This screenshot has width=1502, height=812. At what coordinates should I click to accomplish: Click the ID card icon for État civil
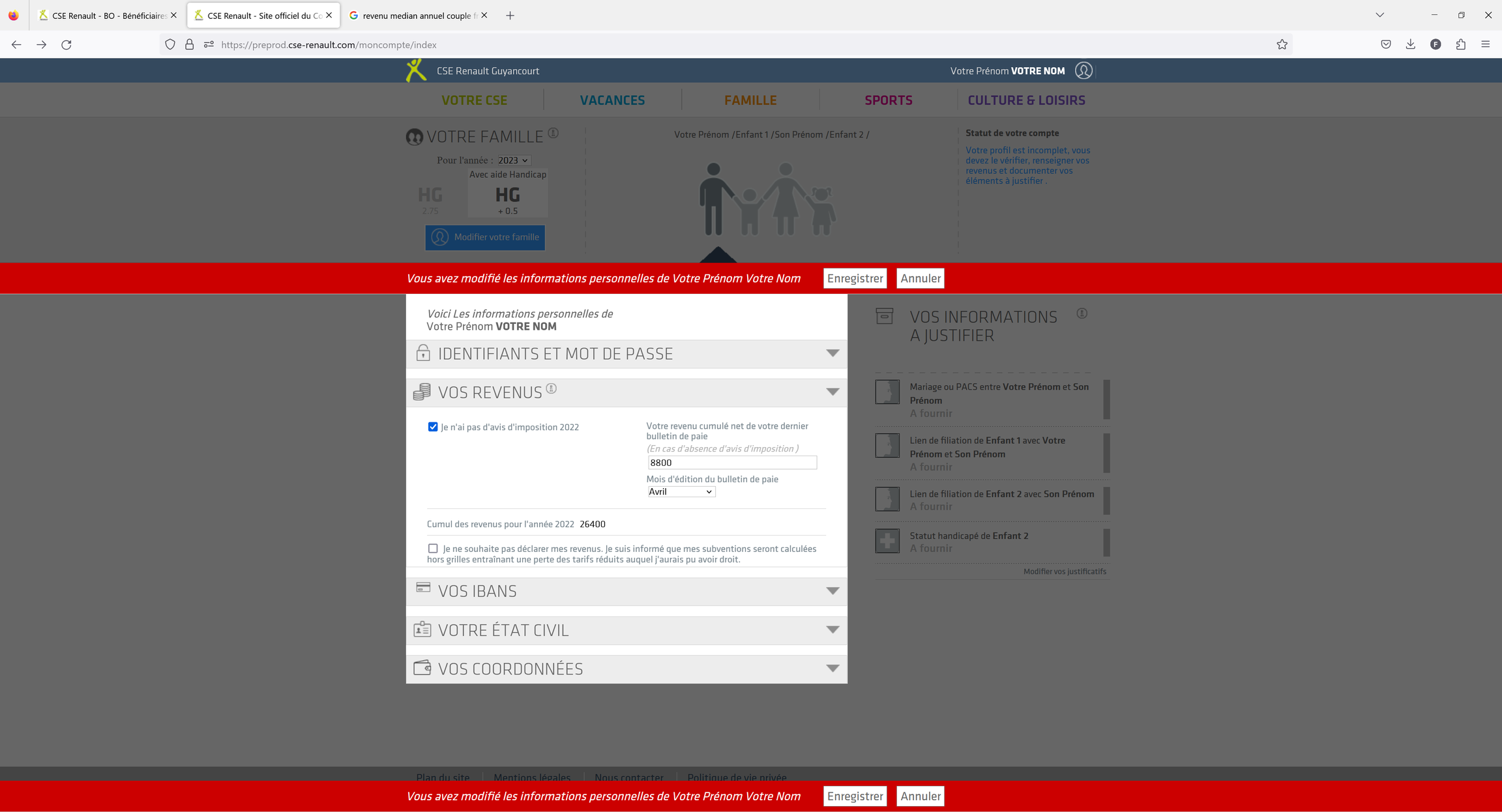click(422, 629)
